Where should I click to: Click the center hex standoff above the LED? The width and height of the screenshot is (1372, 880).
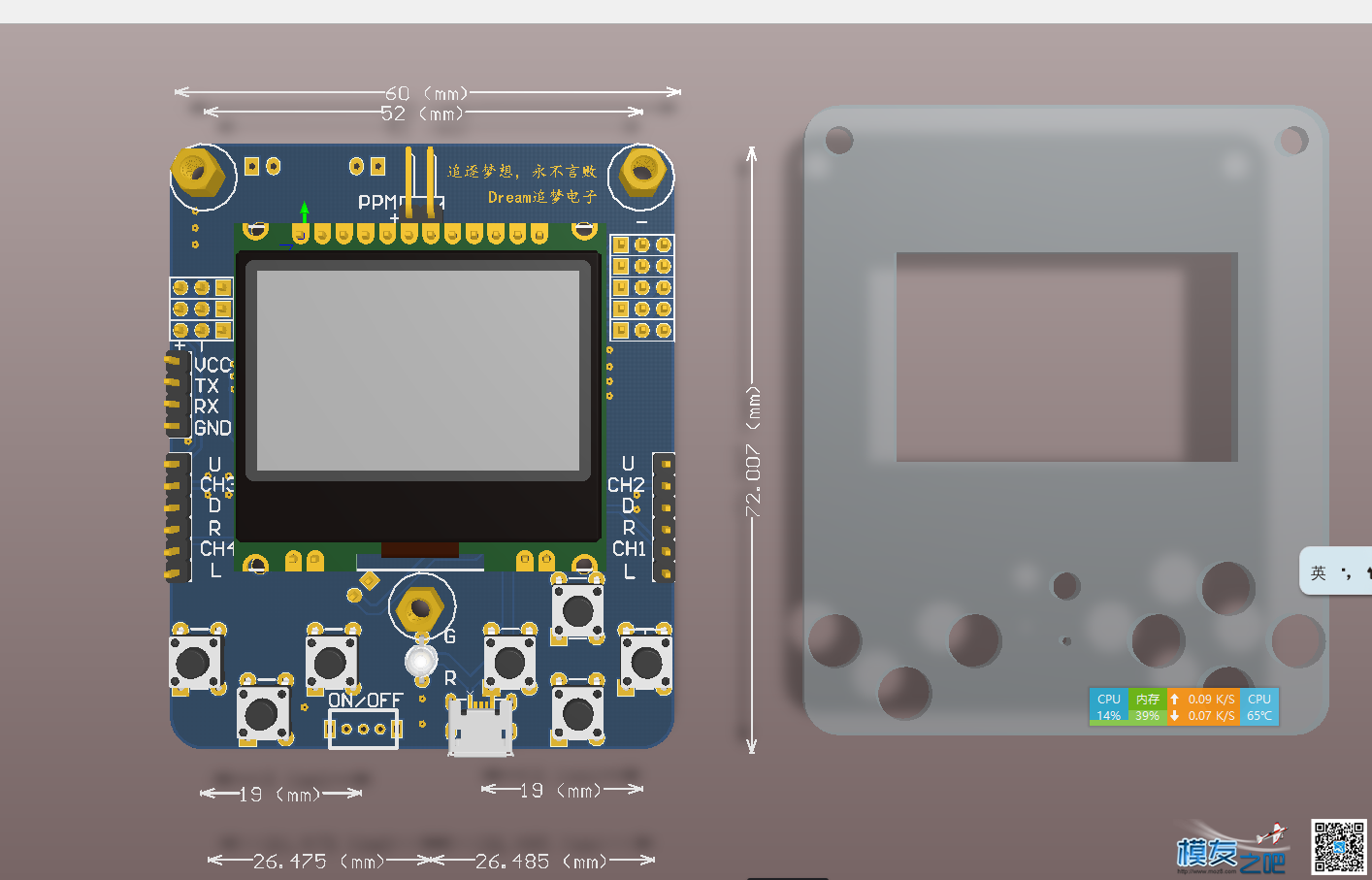tap(420, 608)
